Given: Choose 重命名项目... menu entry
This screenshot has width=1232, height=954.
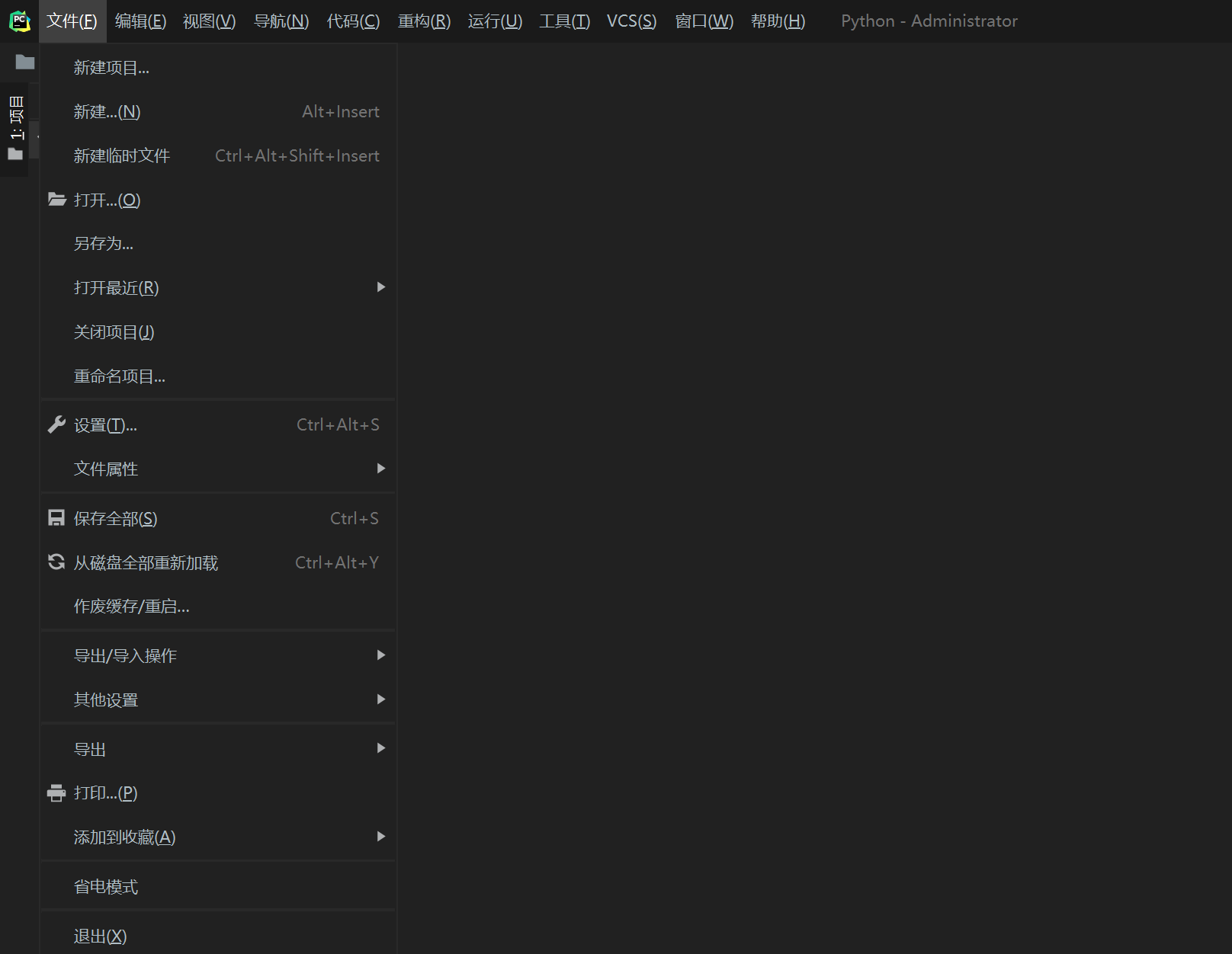Looking at the screenshot, I should [218, 376].
